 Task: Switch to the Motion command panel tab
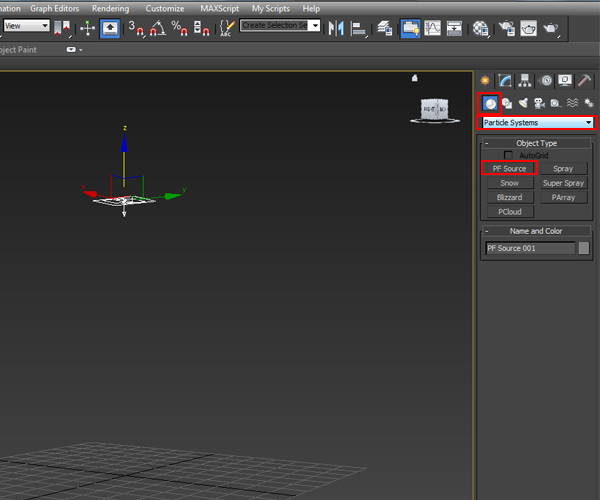point(546,81)
